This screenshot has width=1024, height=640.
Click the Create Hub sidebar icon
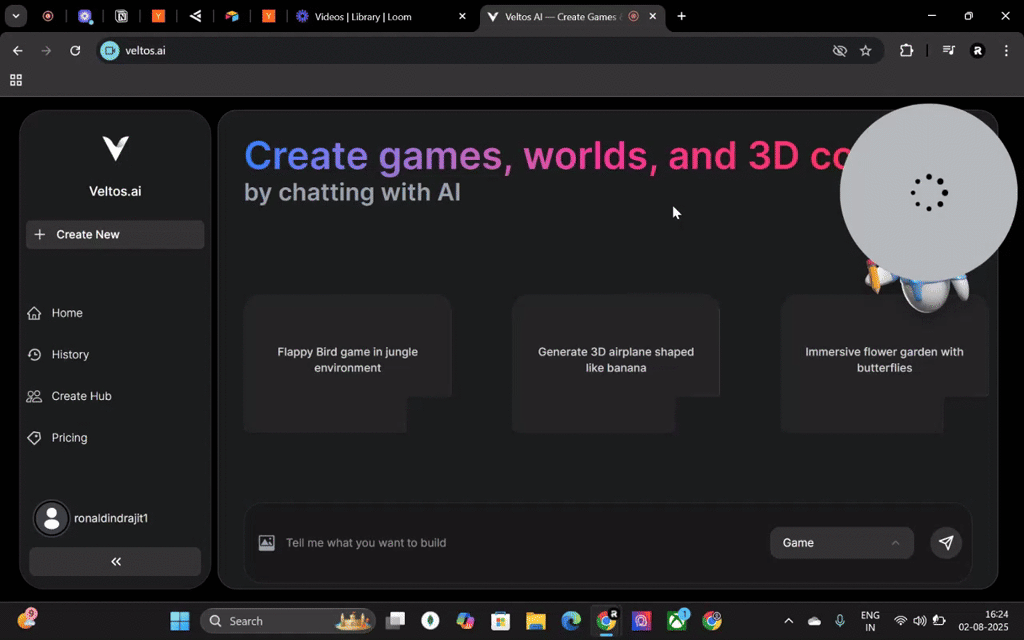click(x=33, y=396)
